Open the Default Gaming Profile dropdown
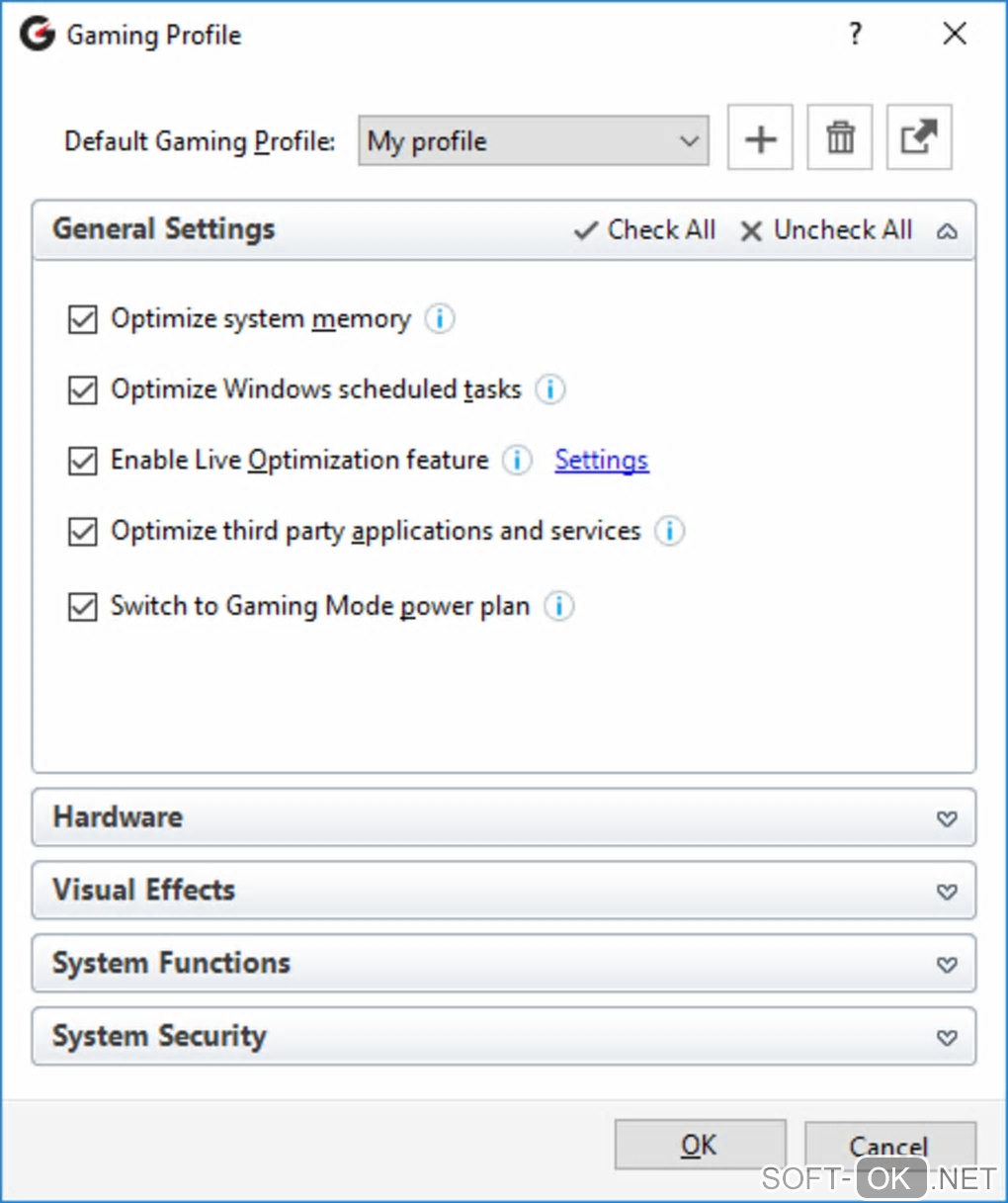Image resolution: width=1008 pixels, height=1203 pixels. click(x=533, y=141)
